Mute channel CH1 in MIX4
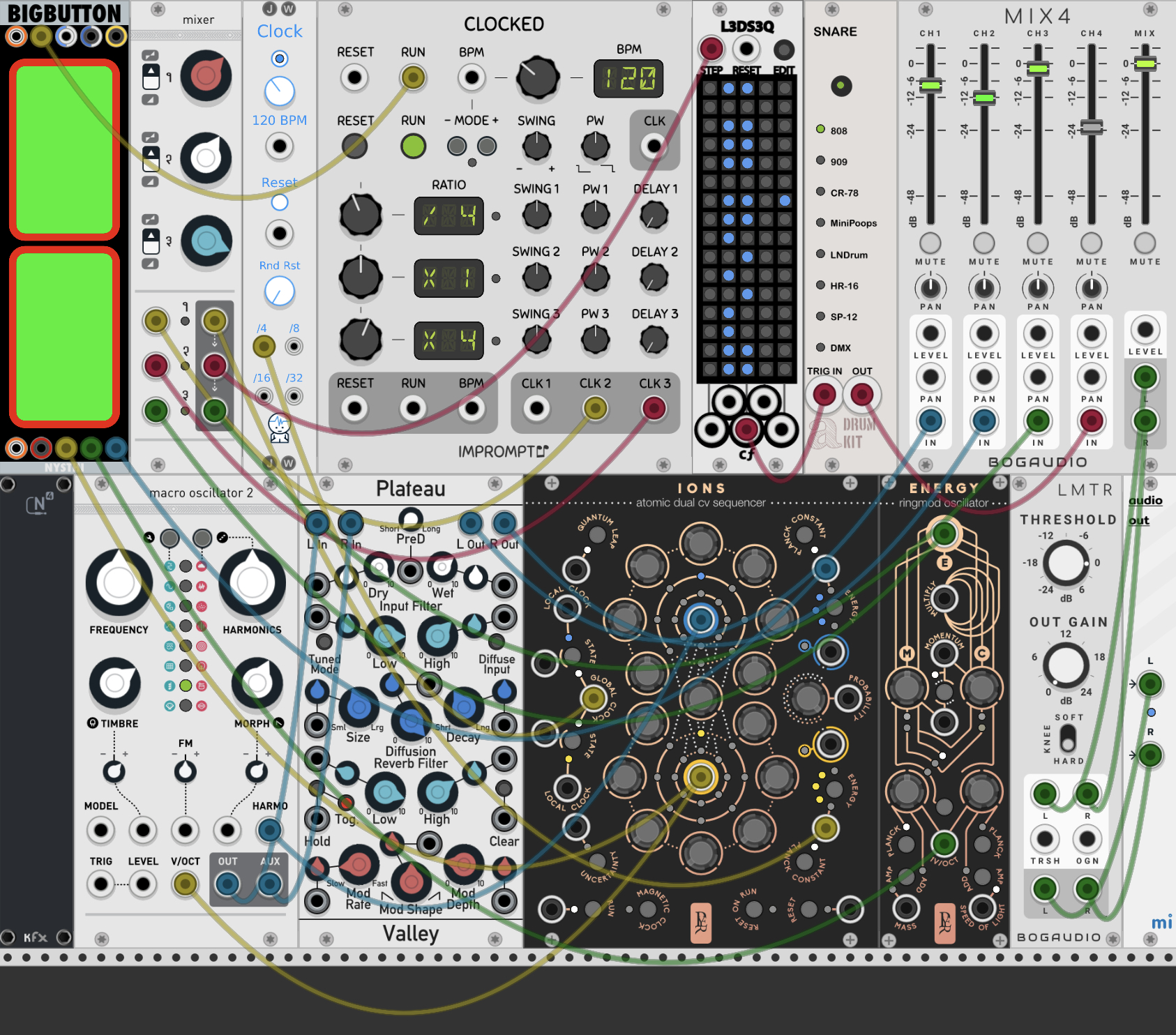 pos(930,243)
